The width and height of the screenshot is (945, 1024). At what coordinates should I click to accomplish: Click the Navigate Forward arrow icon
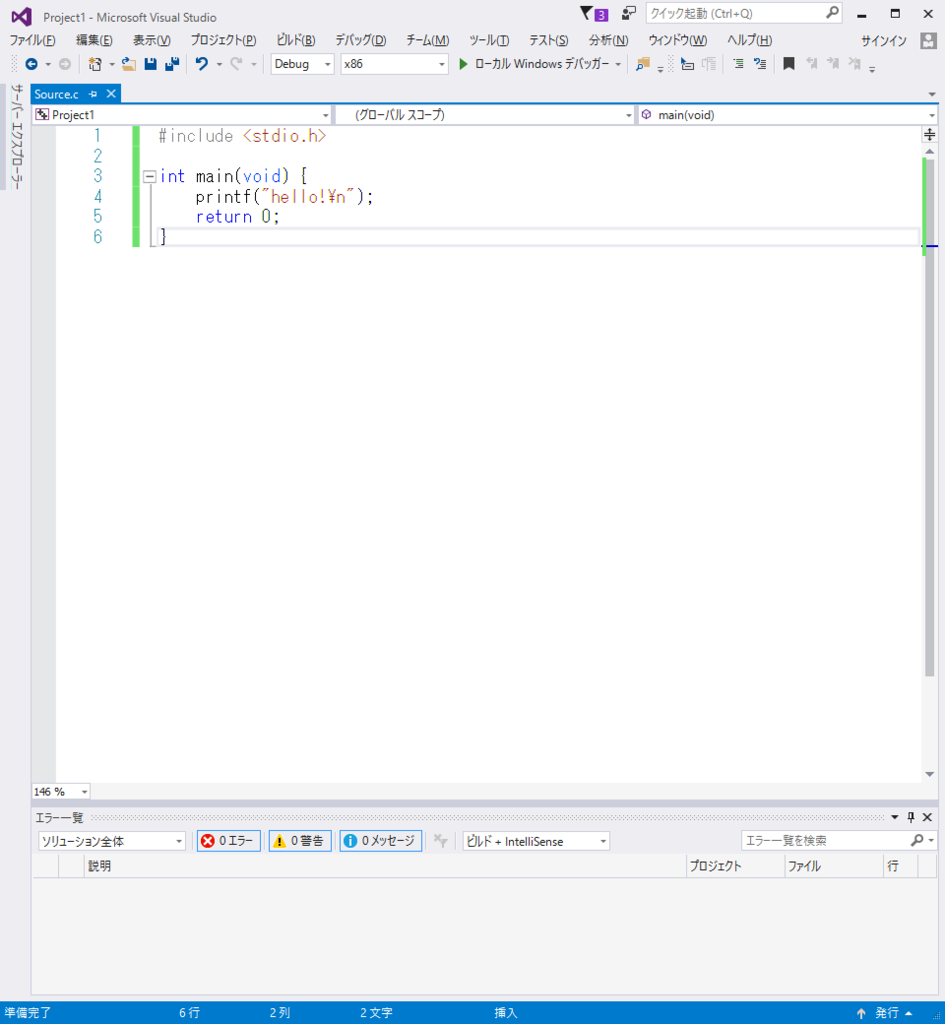tap(65, 64)
